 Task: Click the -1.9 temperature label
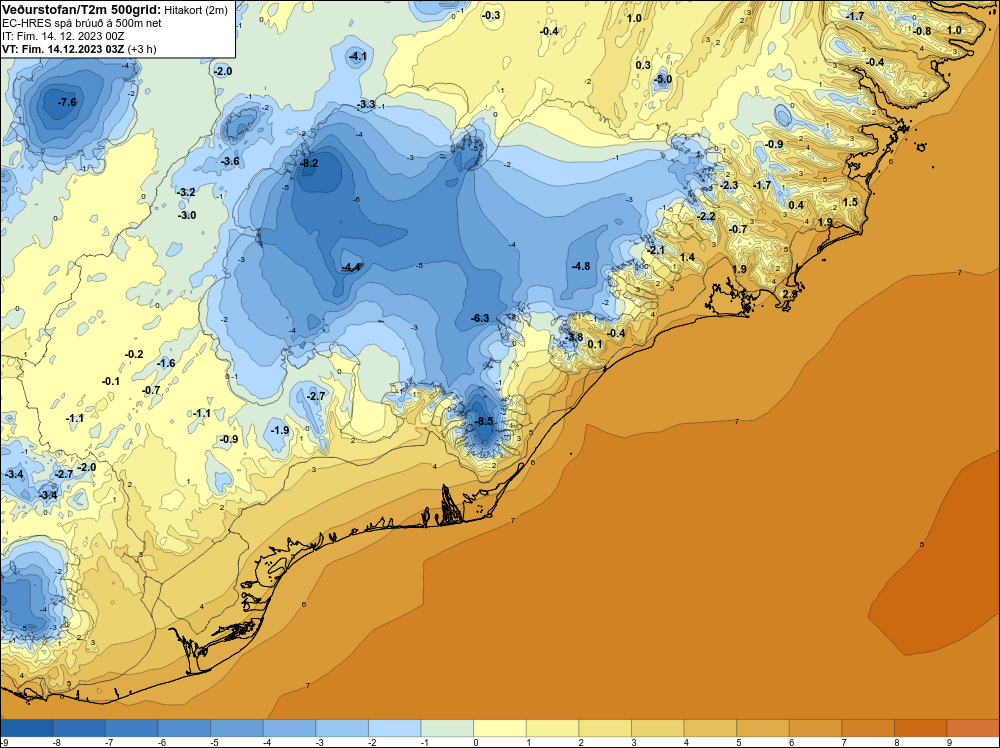tap(280, 430)
